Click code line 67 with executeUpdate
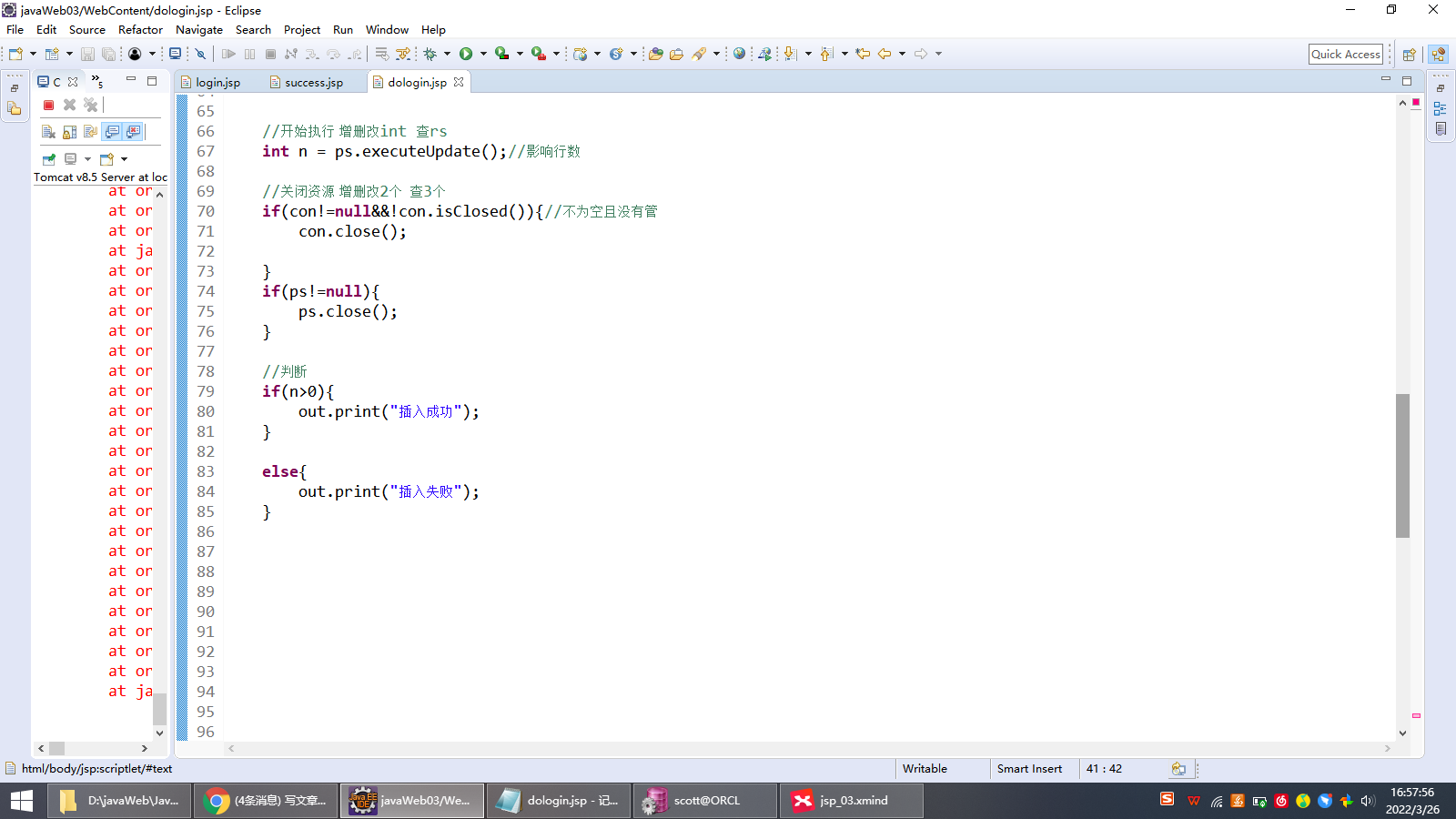This screenshot has height=819, width=1456. 420,151
